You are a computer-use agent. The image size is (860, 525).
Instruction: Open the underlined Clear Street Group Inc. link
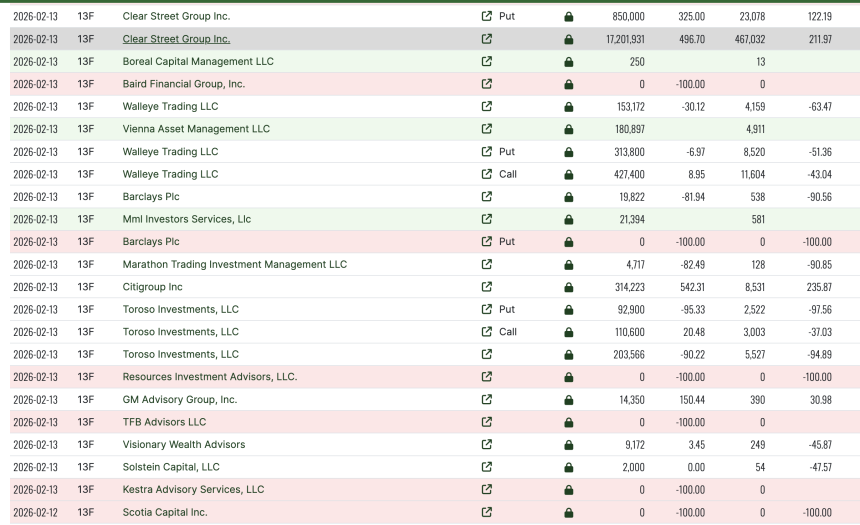[x=176, y=39]
